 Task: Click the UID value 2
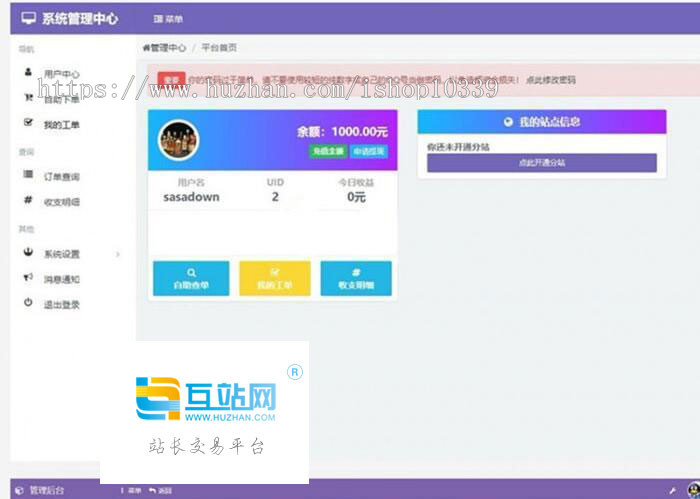[275, 196]
